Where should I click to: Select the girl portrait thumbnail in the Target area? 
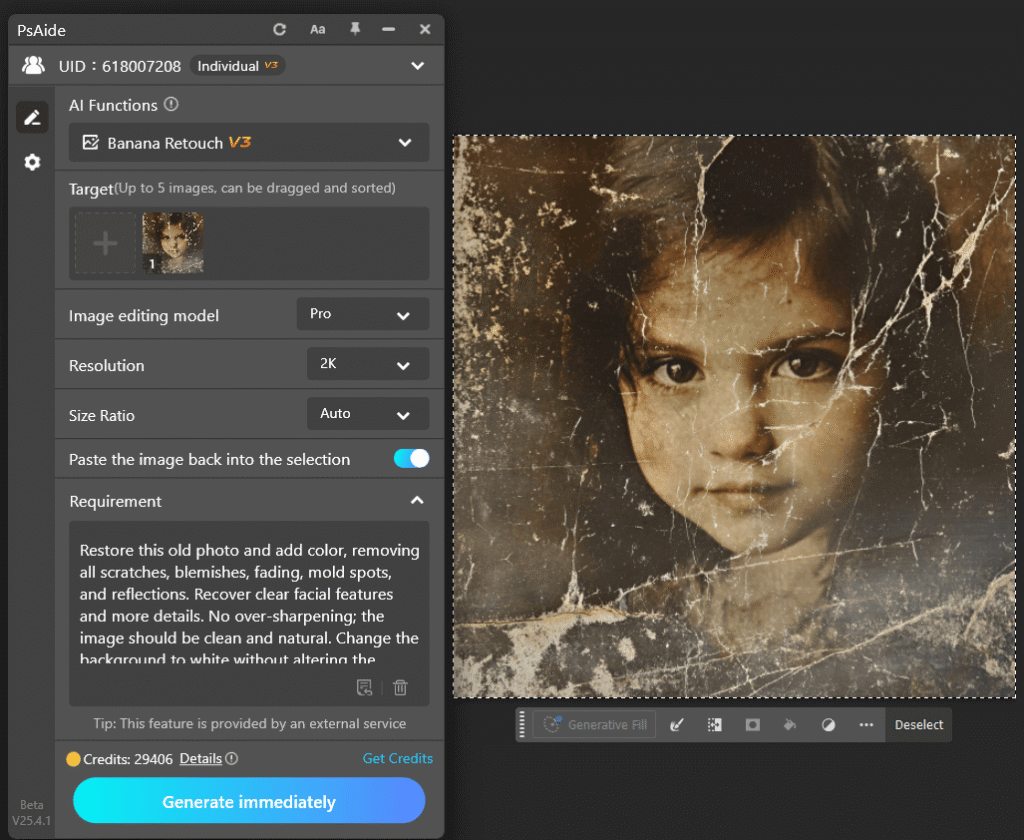(172, 242)
